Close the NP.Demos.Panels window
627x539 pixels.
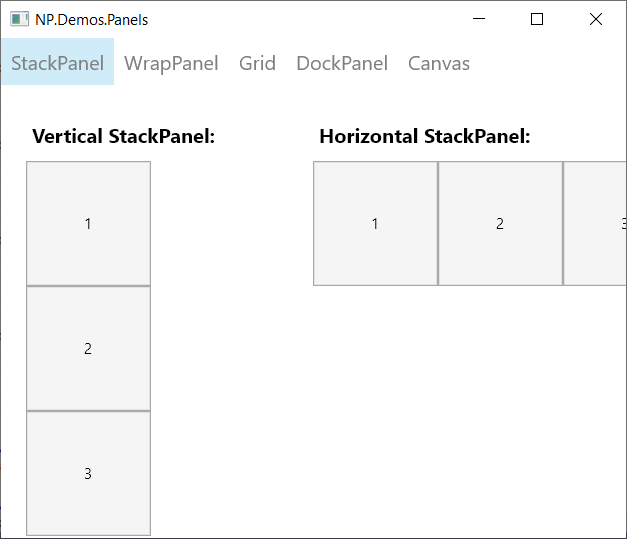[x=595, y=19]
